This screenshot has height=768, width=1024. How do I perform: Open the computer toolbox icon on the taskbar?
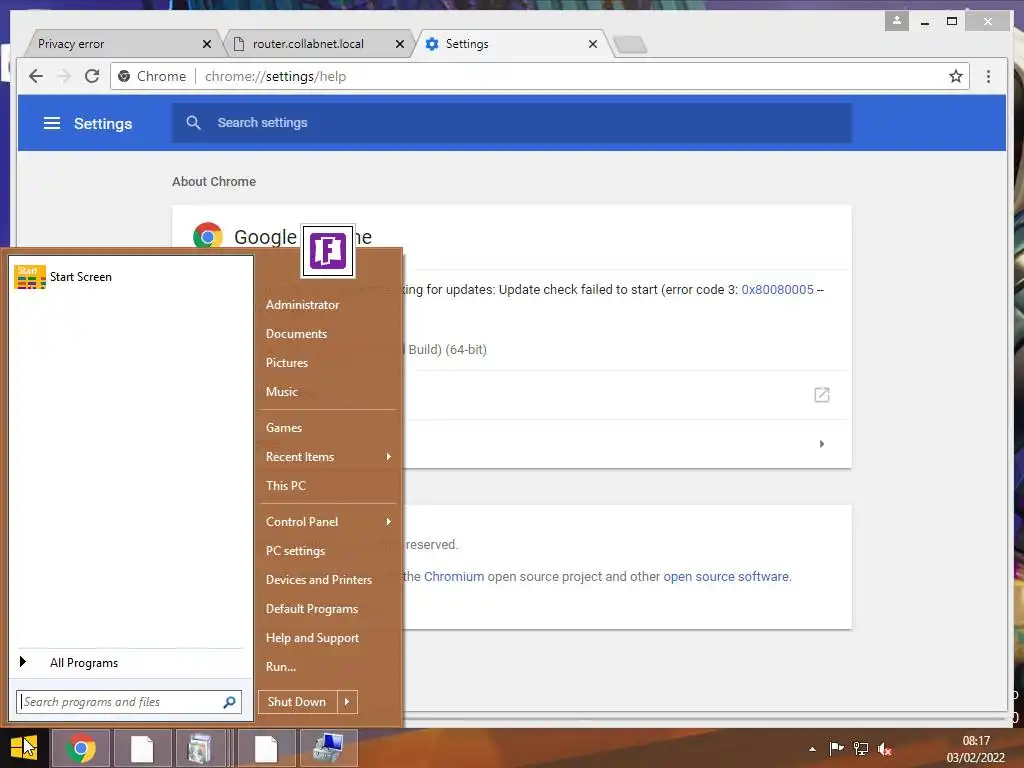click(x=328, y=748)
